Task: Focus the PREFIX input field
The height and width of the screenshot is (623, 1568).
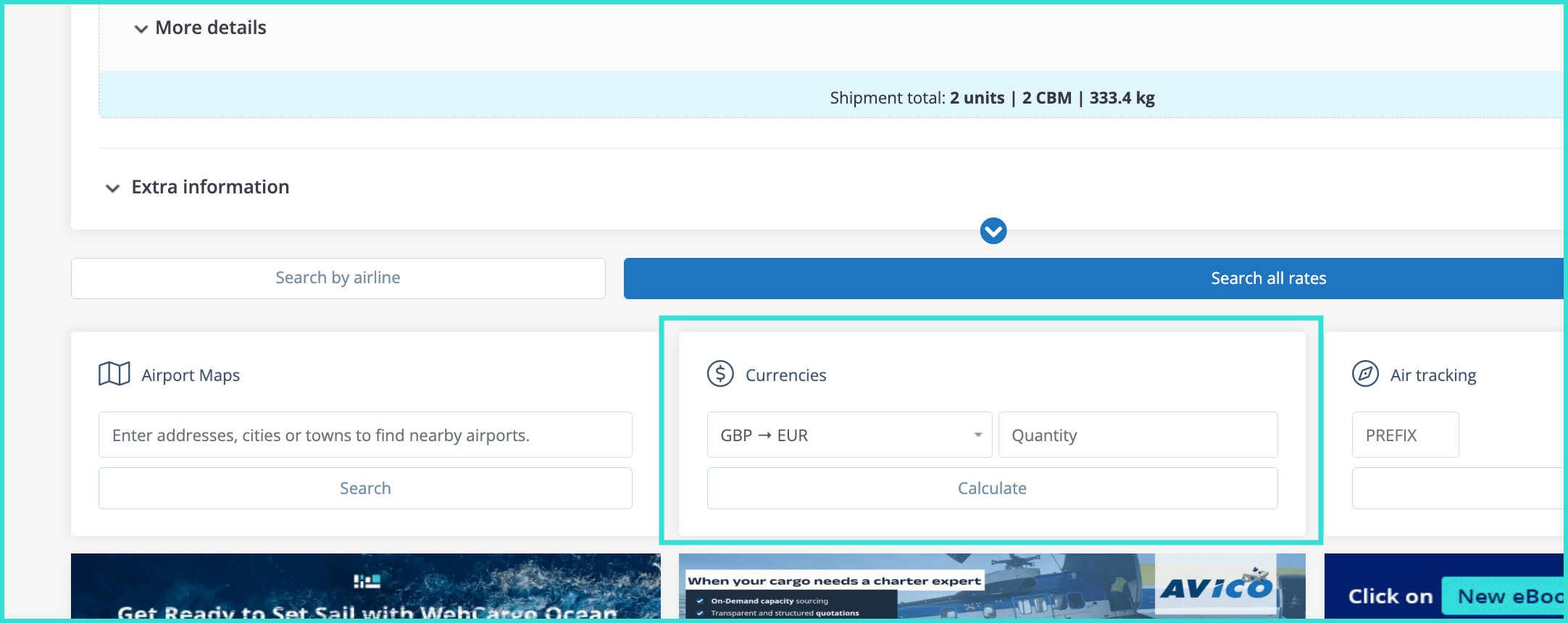Action: tap(1404, 435)
